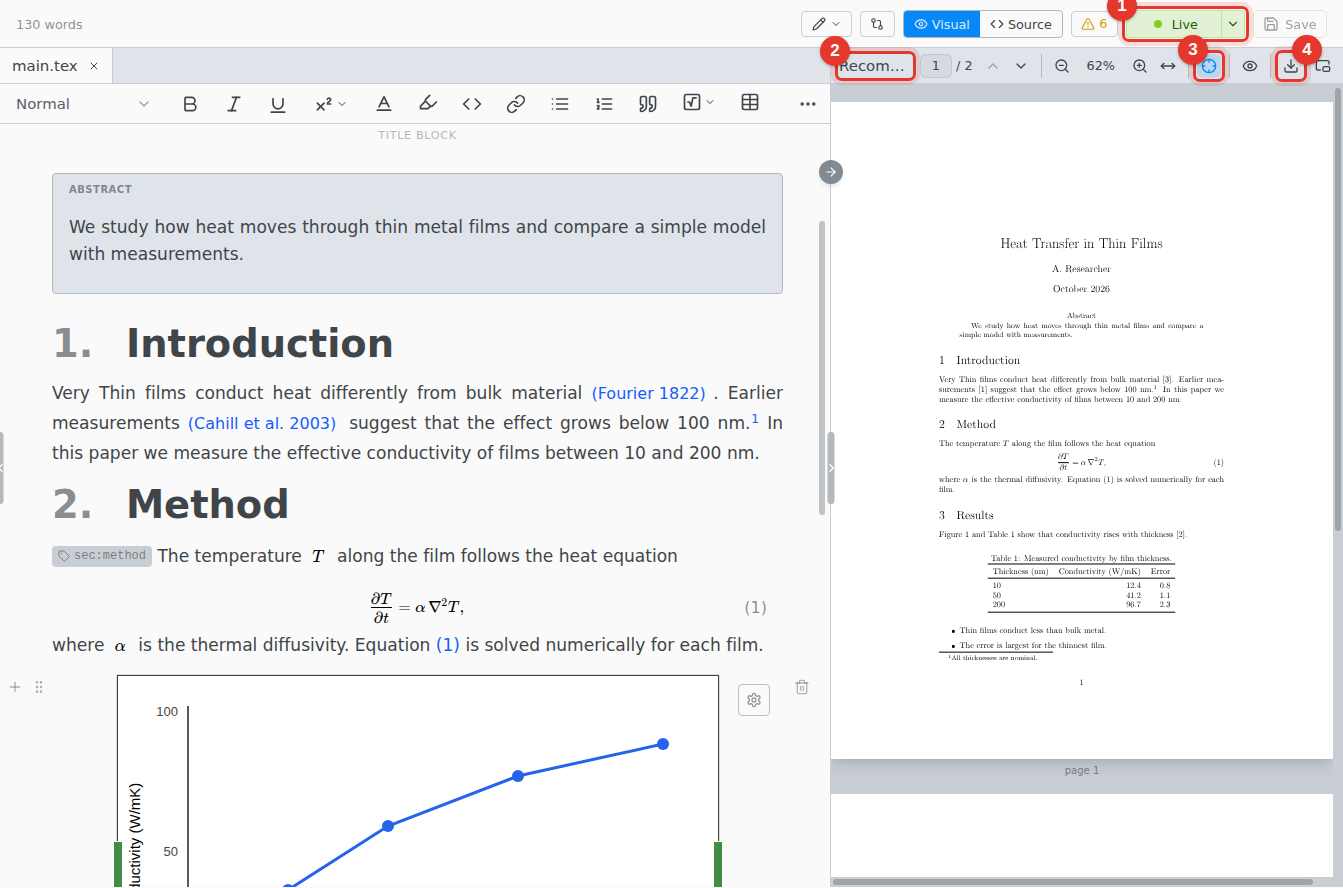Click the Recompile button
Viewport: 1343px width, 888px height.
click(x=876, y=66)
